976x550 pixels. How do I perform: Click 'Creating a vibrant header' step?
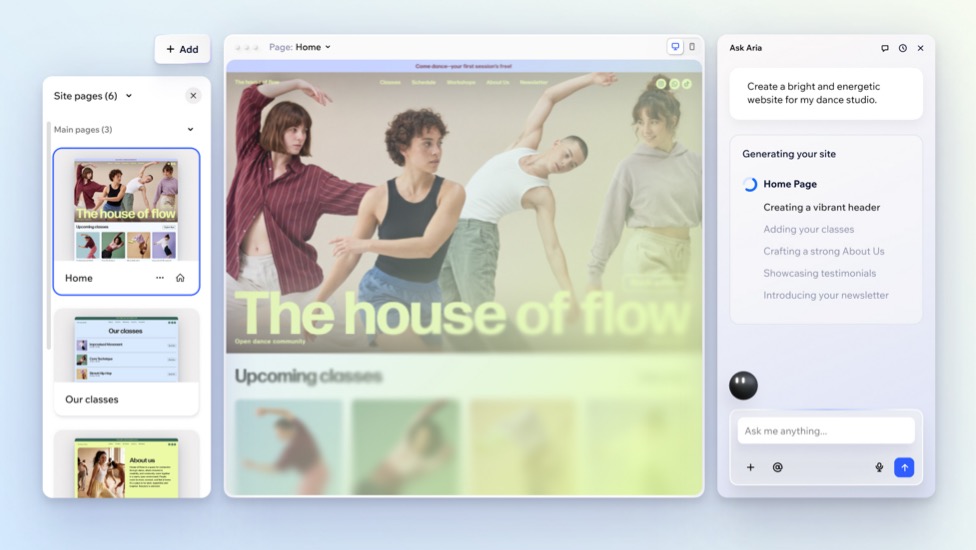(822, 207)
